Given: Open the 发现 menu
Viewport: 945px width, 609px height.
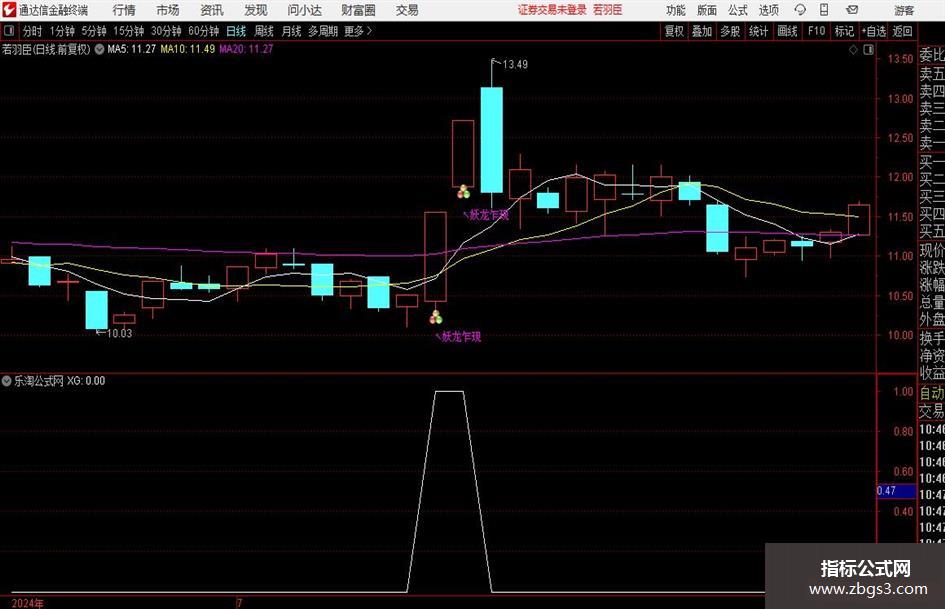Looking at the screenshot, I should [x=256, y=10].
